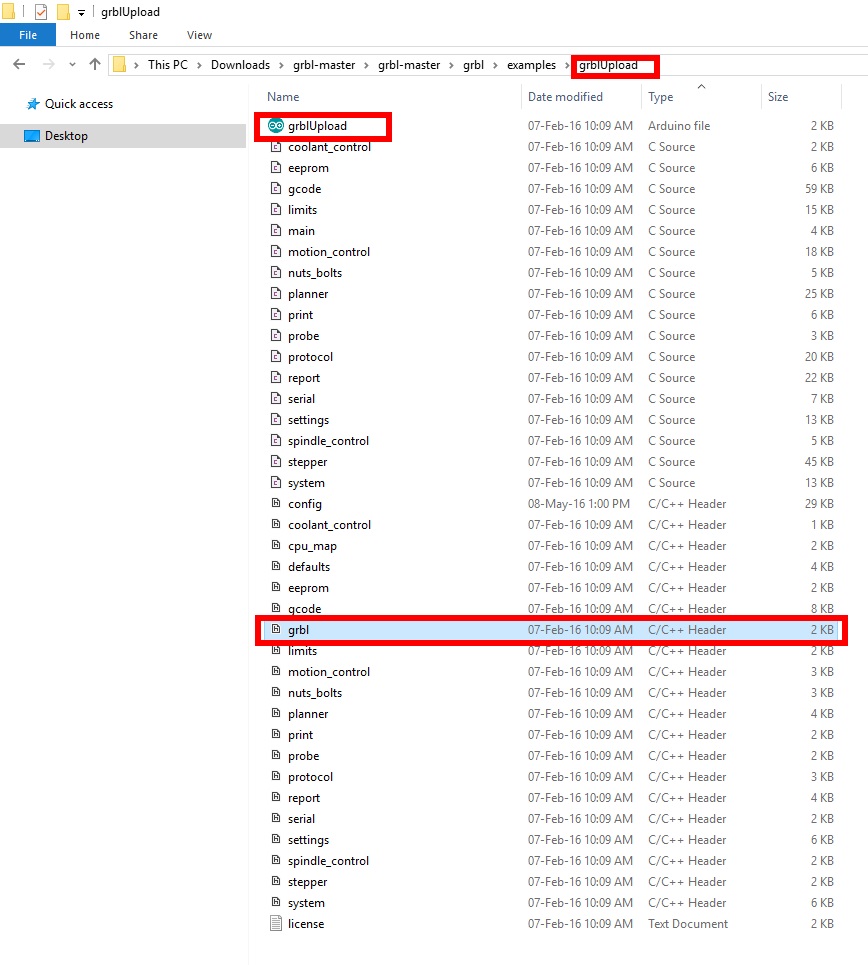Screen dimensions: 868x965
Task: Switch to the View ribbon tab
Action: tap(199, 35)
